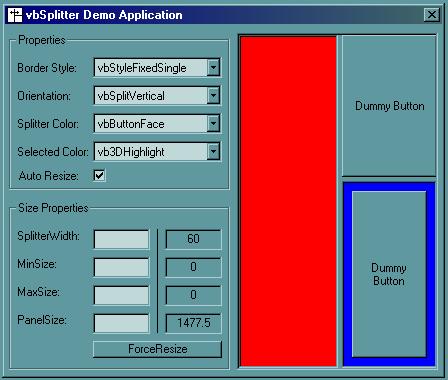The height and width of the screenshot is (380, 448).
Task: Close the vbSplitter Demo Application window
Action: 432,15
